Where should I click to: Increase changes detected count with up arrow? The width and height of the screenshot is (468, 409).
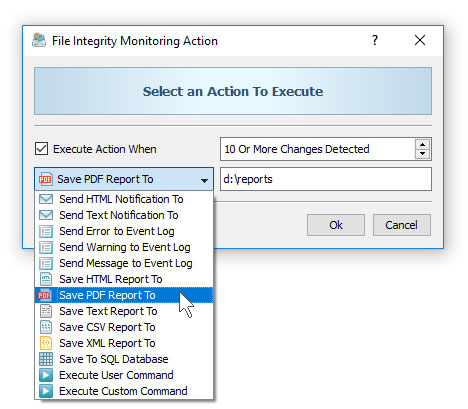[x=423, y=145]
